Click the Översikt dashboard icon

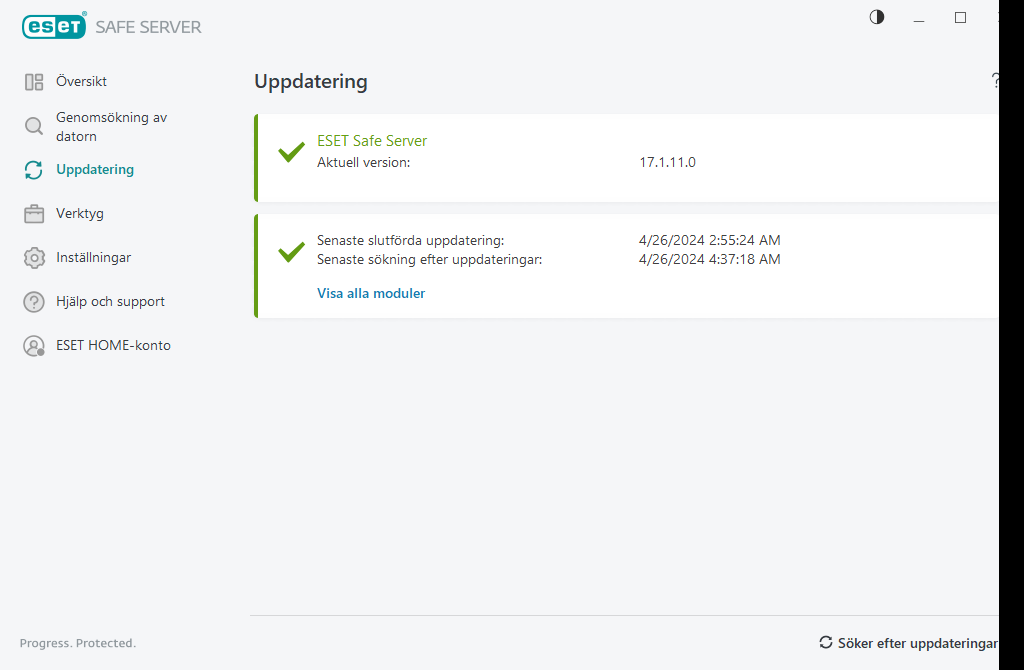pyautogui.click(x=34, y=82)
